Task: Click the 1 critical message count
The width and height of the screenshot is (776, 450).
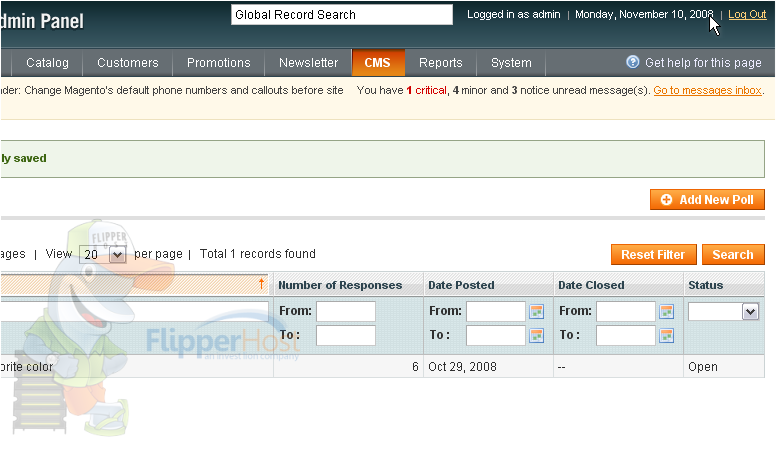Action: click(427, 90)
